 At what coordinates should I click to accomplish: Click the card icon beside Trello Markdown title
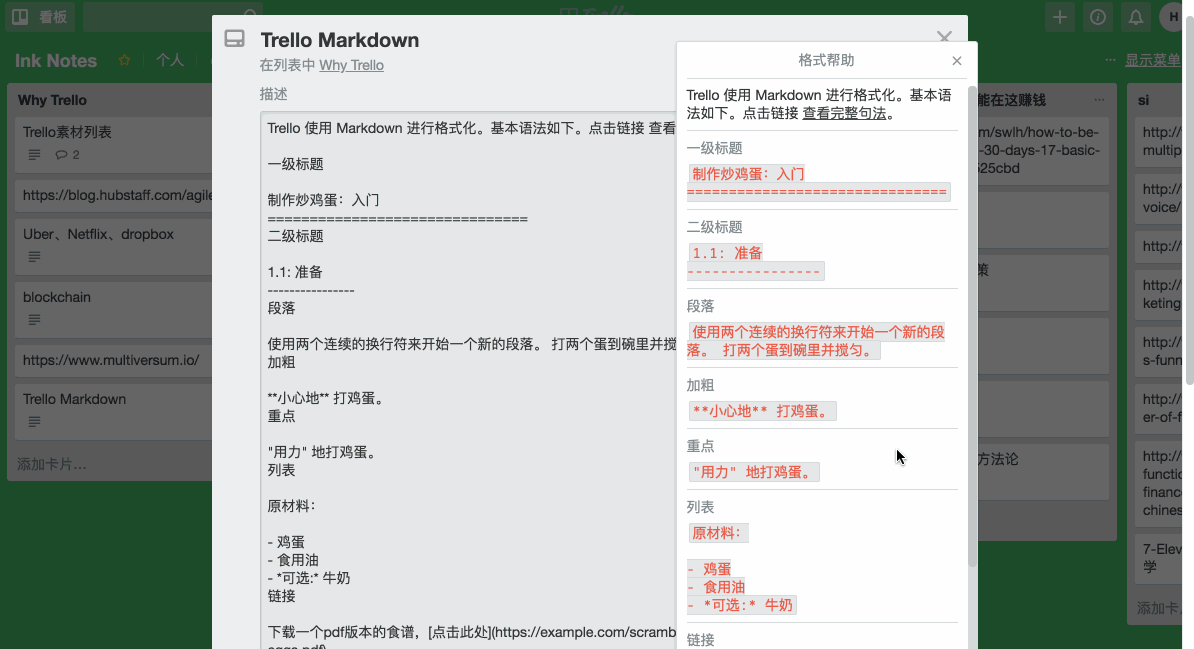pyautogui.click(x=235, y=39)
